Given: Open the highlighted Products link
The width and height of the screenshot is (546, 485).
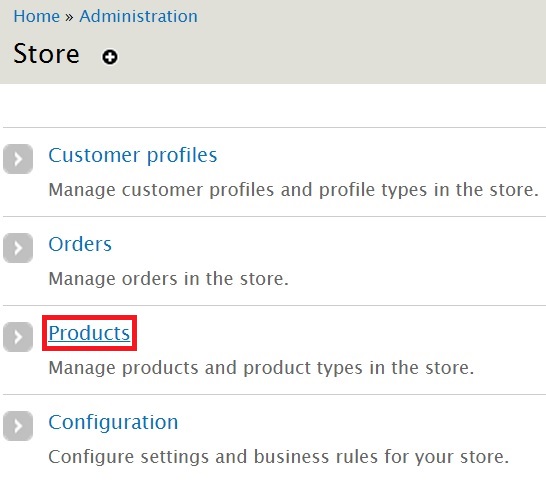Looking at the screenshot, I should 89,333.
